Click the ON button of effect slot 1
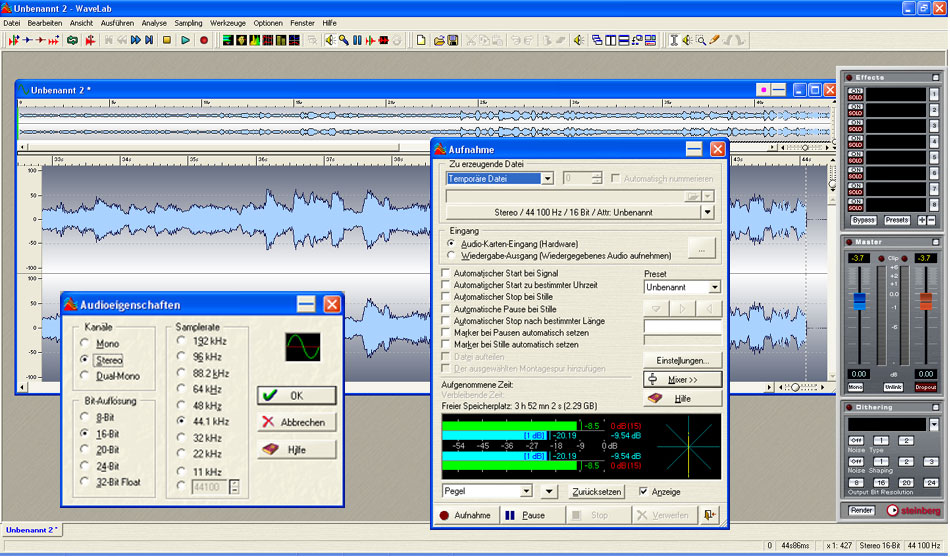This screenshot has width=950, height=557. 855,91
